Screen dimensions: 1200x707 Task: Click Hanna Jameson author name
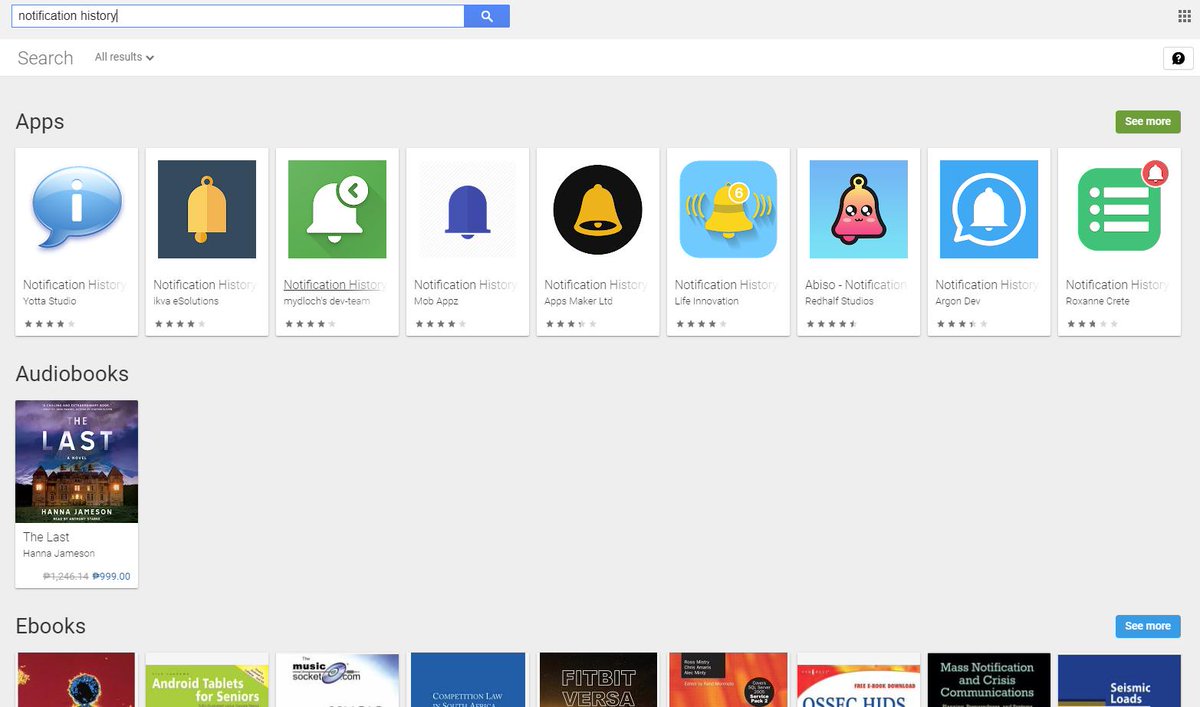(x=59, y=553)
